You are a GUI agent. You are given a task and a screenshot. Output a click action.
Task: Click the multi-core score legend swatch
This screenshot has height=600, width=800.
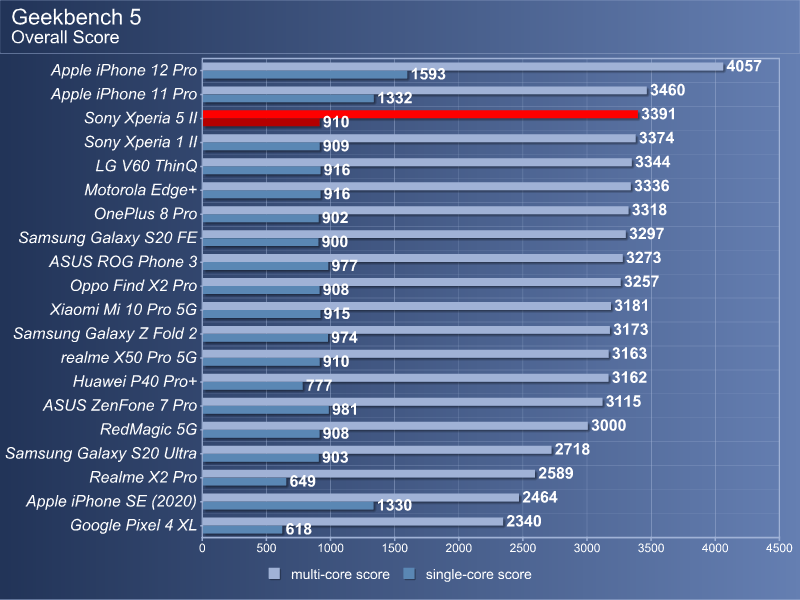[x=274, y=574]
